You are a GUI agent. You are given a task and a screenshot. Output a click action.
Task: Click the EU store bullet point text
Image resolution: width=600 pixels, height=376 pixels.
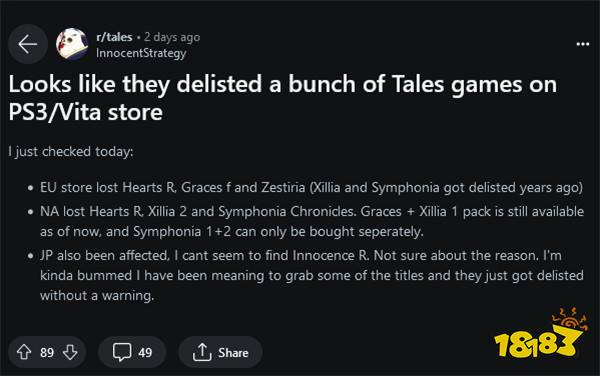[311, 187]
